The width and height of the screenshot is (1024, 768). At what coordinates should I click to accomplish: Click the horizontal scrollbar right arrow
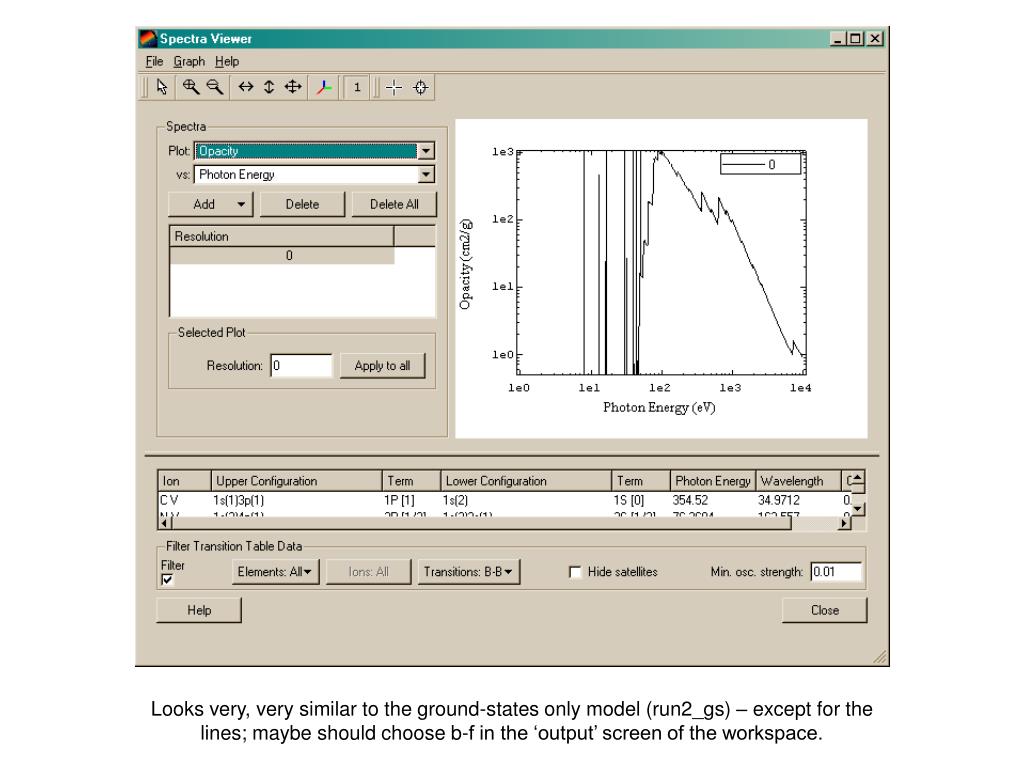(845, 523)
